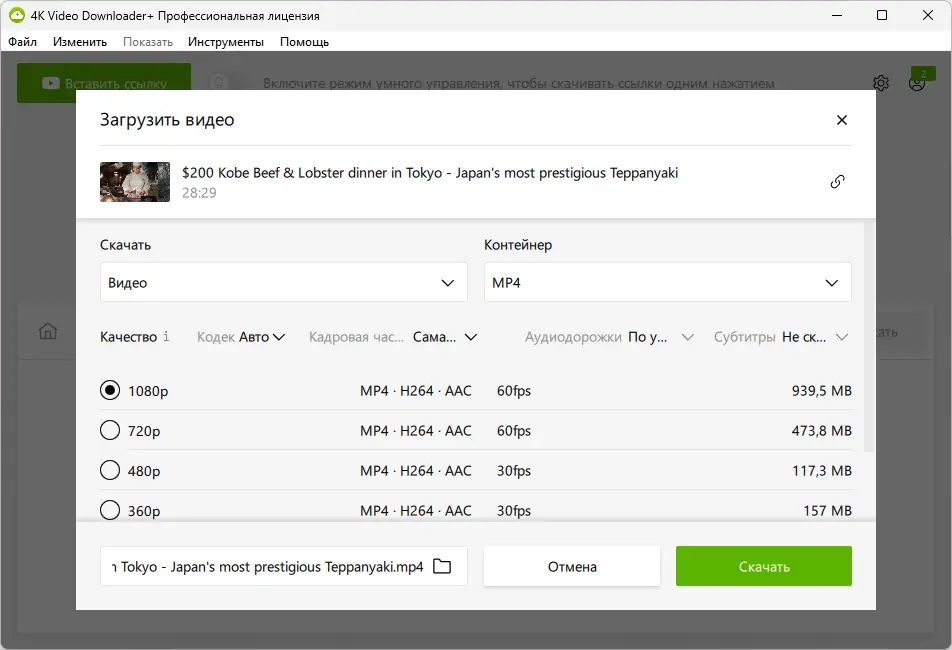
Task: Click the green Скачать button
Action: (764, 566)
